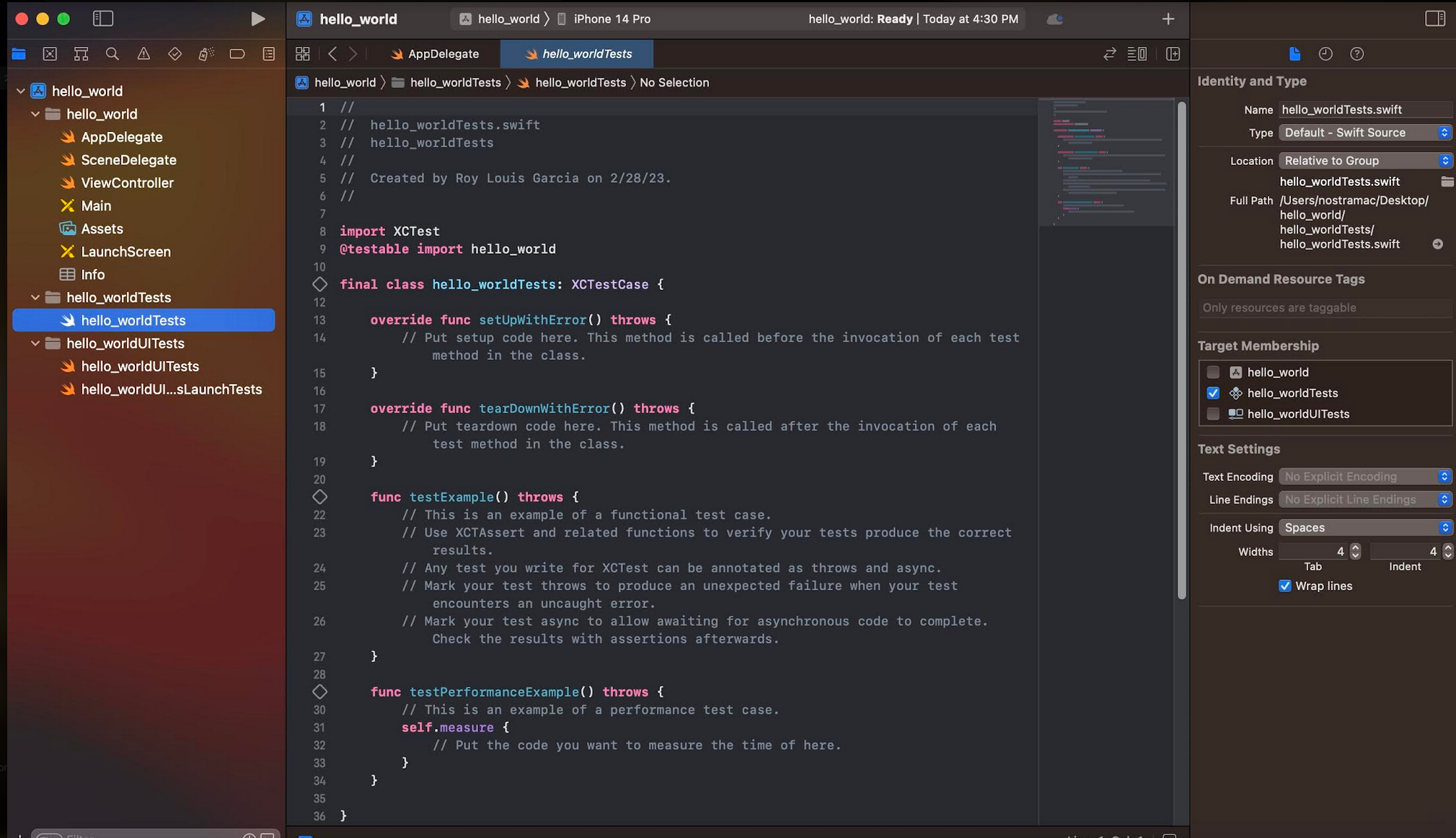Click the Run button to build project

pos(256,18)
